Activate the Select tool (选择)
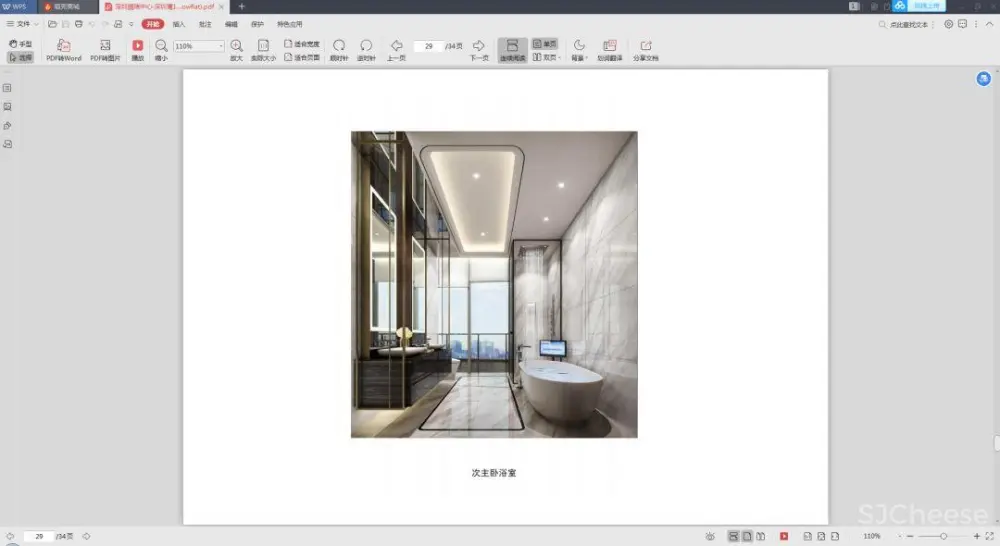Image resolution: width=1000 pixels, height=546 pixels. (x=20, y=57)
